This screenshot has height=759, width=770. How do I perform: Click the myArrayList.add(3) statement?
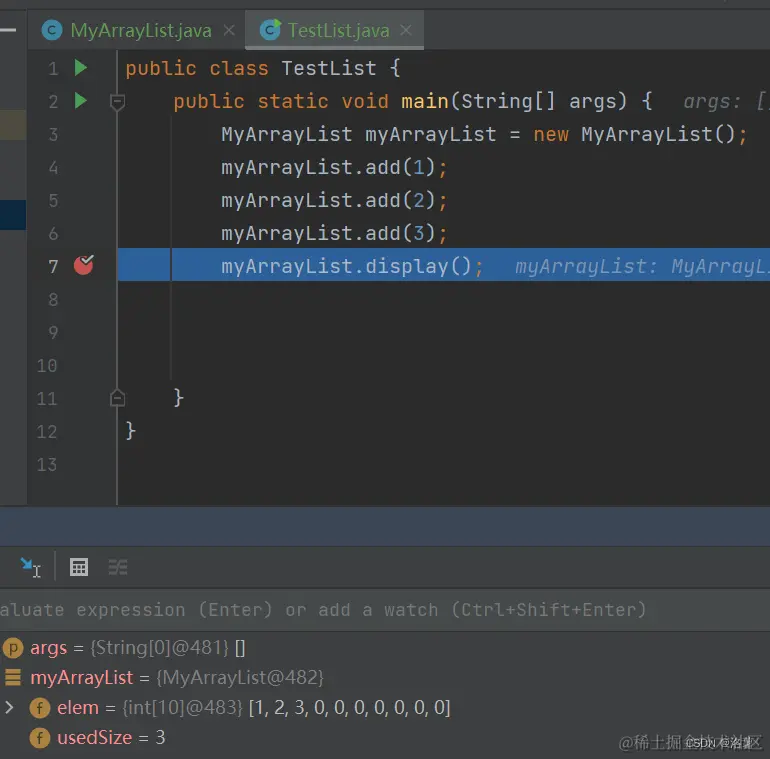pyautogui.click(x=334, y=233)
